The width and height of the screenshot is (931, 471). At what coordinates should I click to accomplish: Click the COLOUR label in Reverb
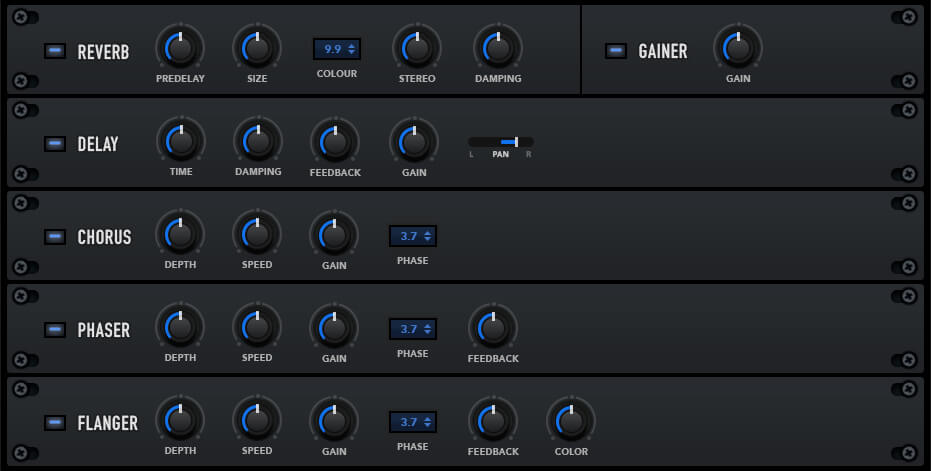[337, 74]
